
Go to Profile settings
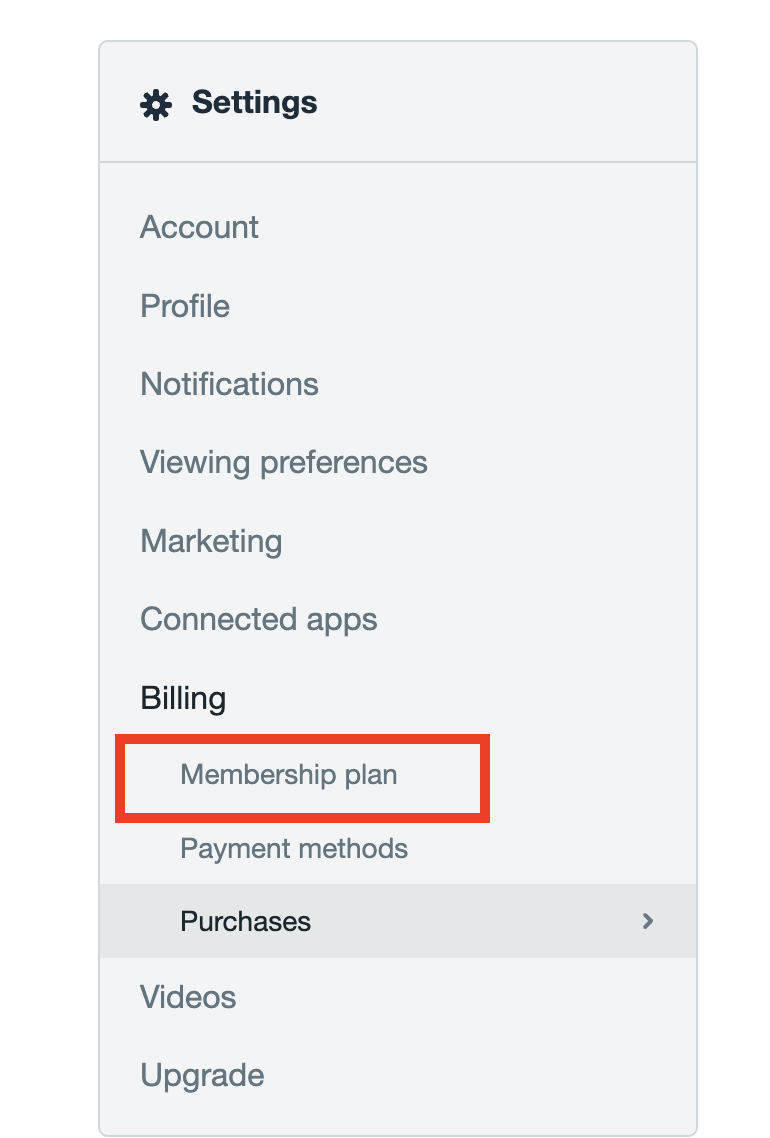185,306
